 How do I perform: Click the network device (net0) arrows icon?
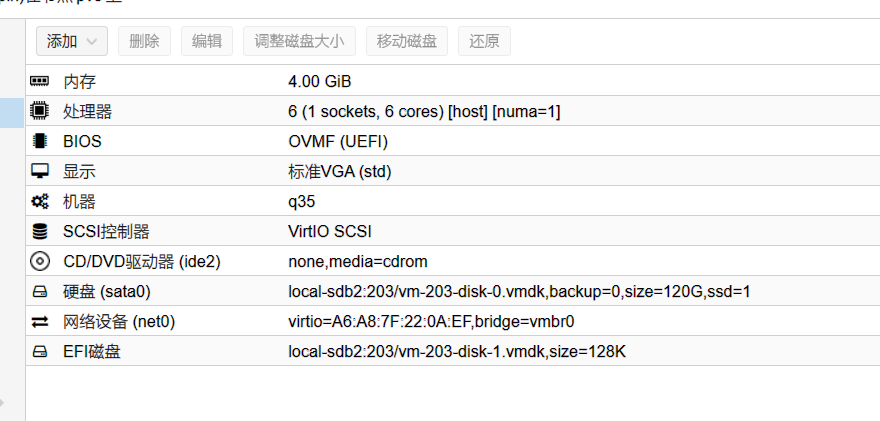pos(40,321)
